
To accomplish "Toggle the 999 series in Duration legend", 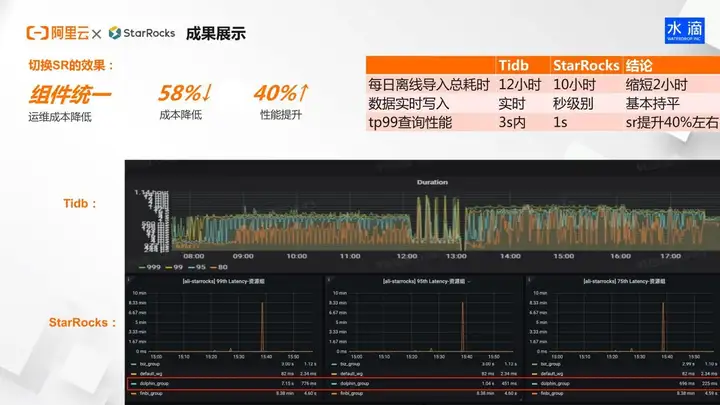I will [150, 267].
